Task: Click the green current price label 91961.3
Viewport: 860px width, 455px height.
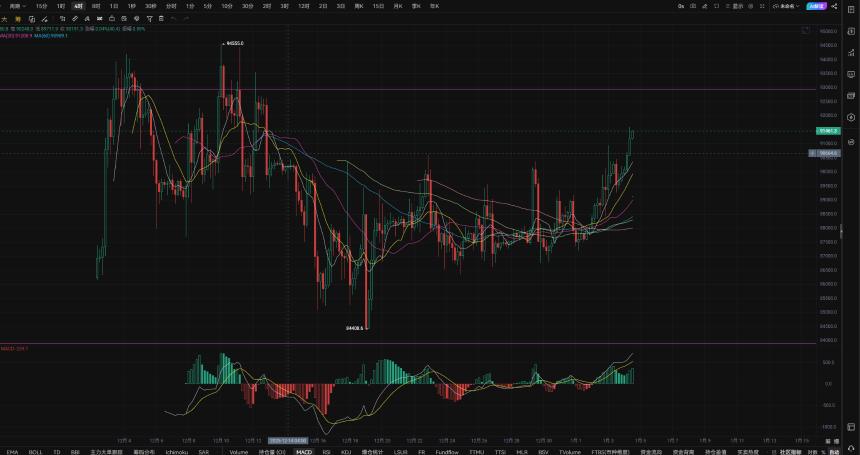Action: click(x=828, y=131)
